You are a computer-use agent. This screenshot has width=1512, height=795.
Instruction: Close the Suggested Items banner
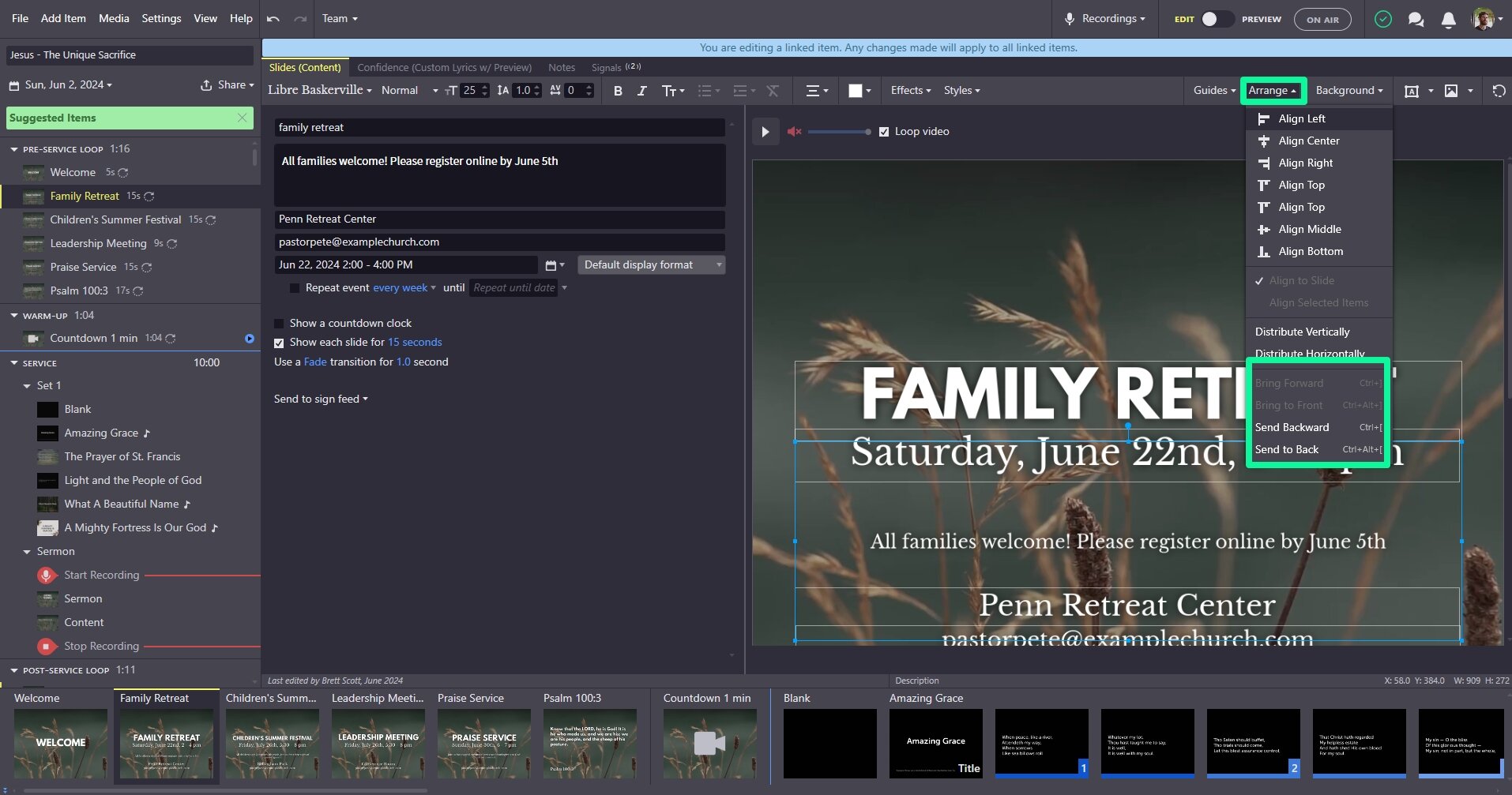tap(243, 118)
